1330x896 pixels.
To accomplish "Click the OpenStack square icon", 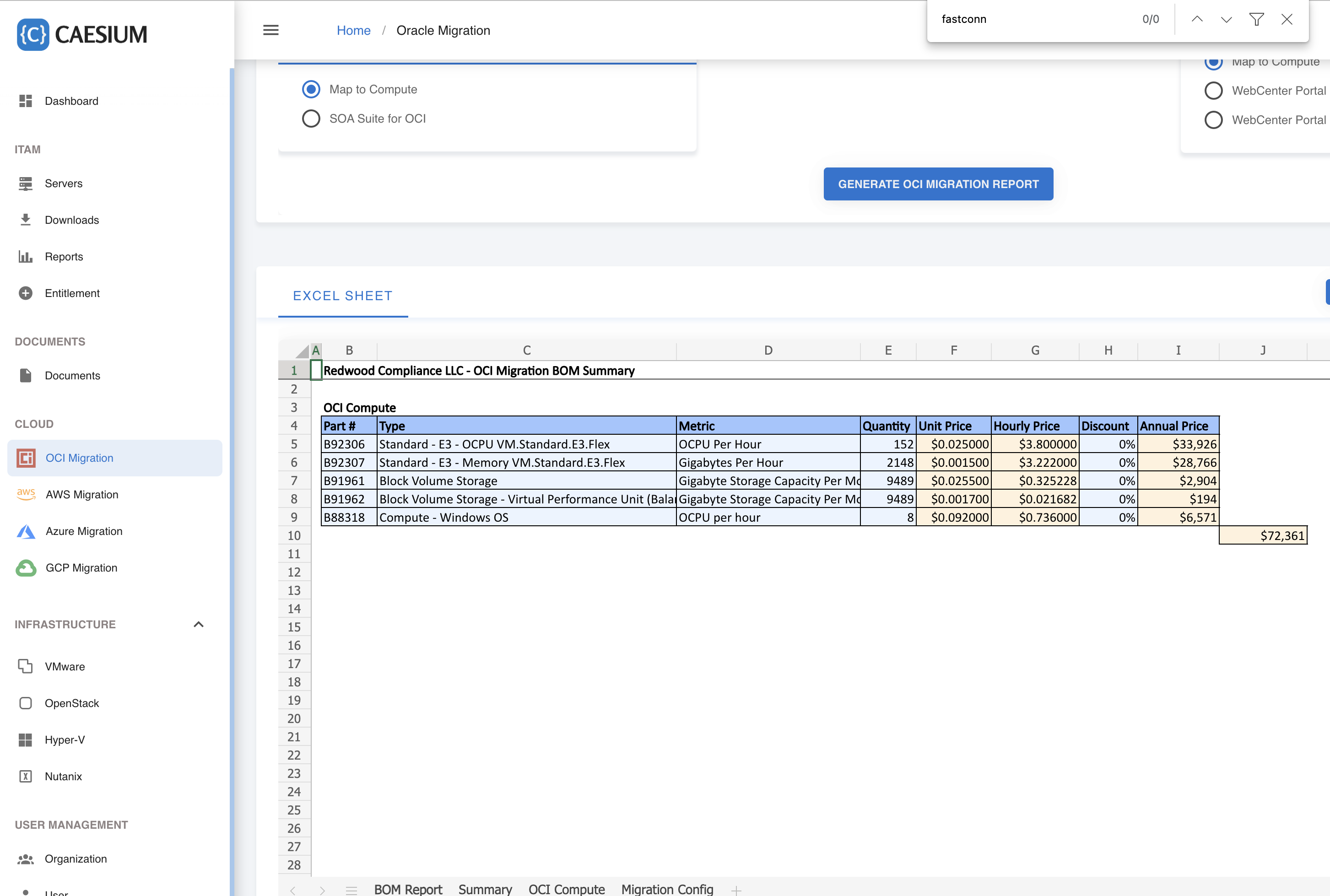I will click(x=26, y=703).
